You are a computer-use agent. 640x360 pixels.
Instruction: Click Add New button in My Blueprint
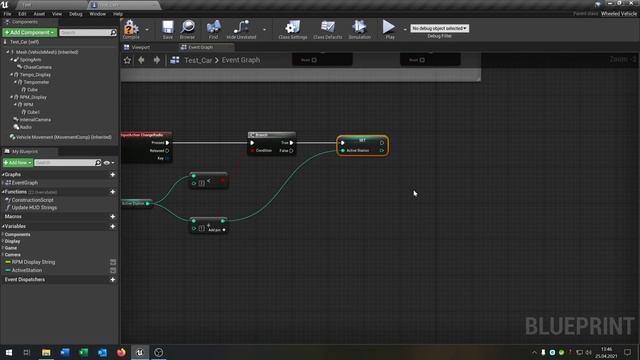[18, 162]
